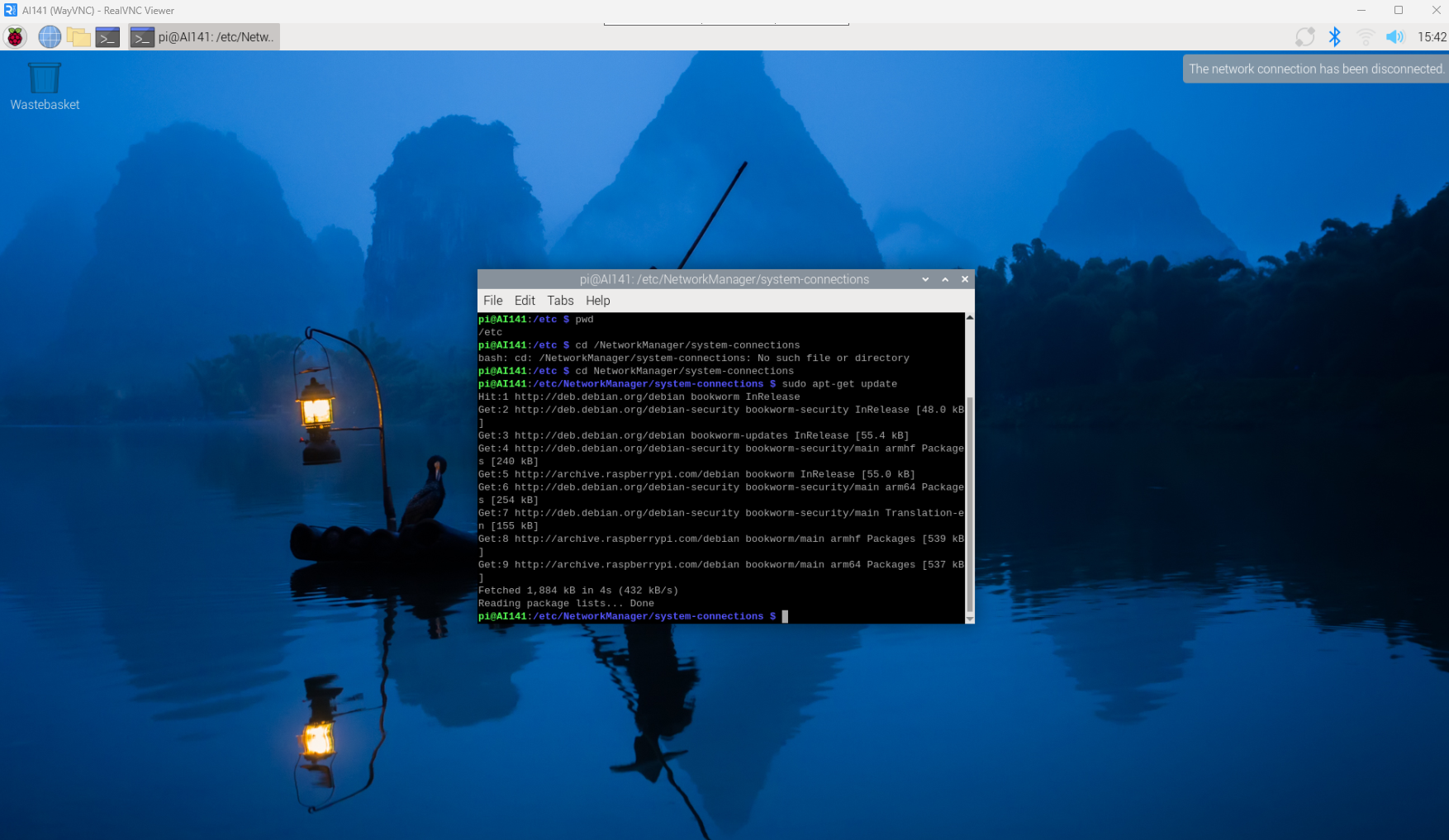Click the terminal vertical scrollbar thumb

[x=970, y=504]
